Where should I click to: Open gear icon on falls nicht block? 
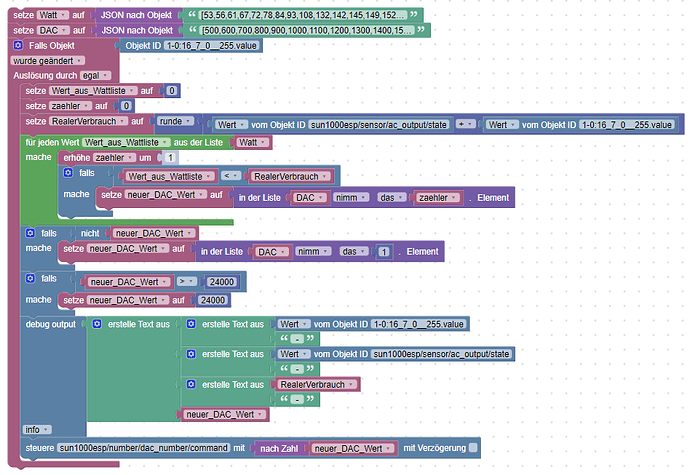[30, 233]
